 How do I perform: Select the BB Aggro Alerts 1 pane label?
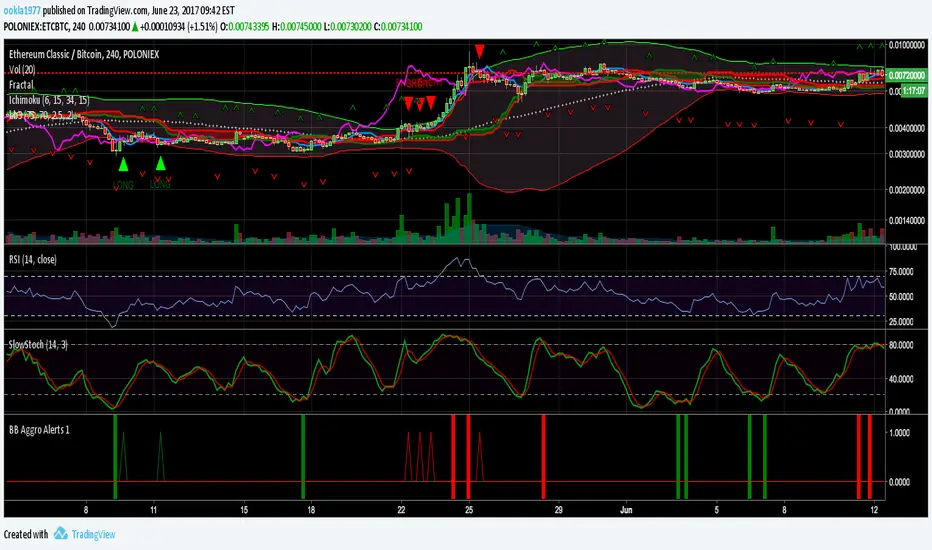[39, 429]
